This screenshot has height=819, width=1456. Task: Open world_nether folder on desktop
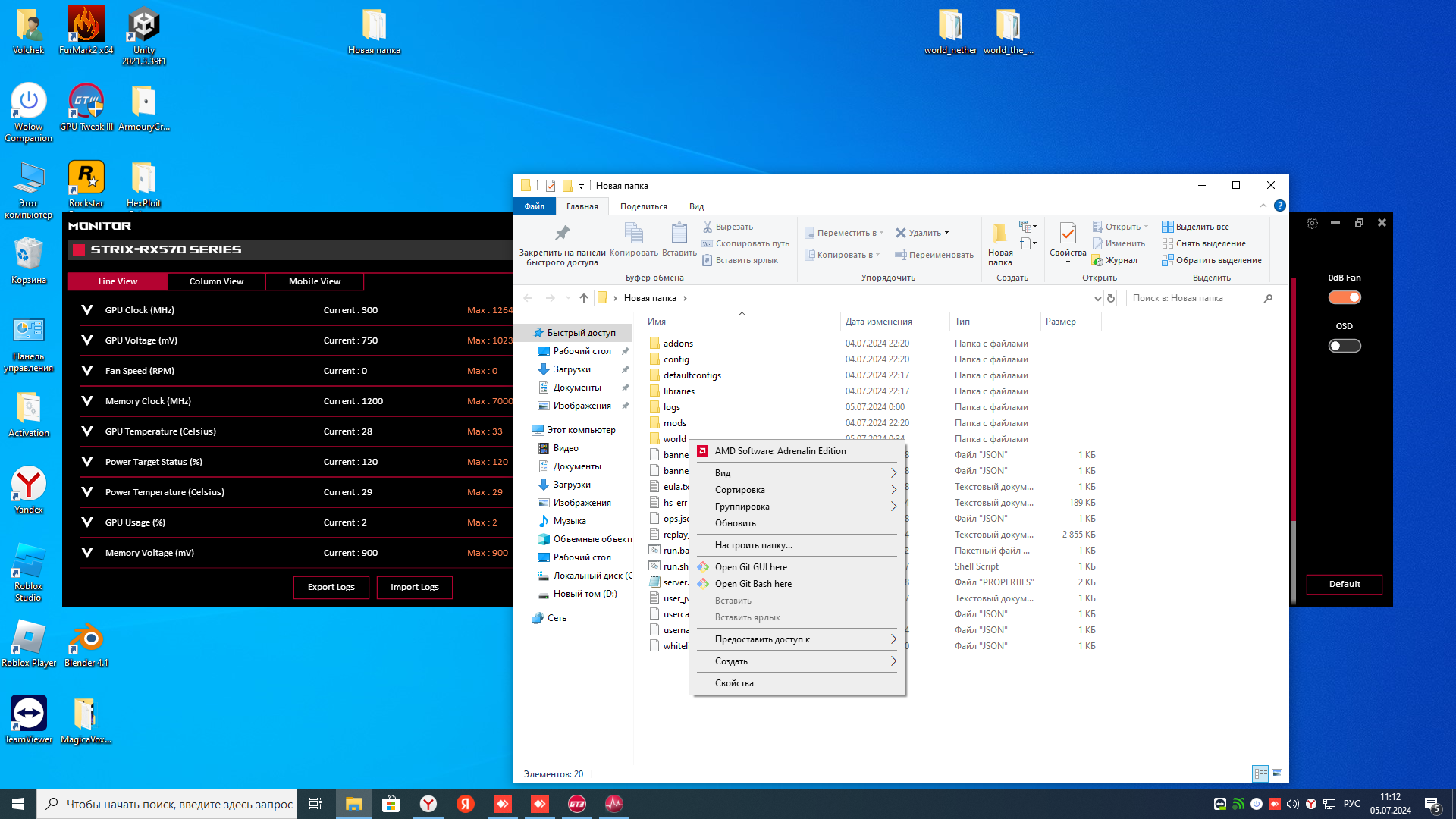pos(950,30)
